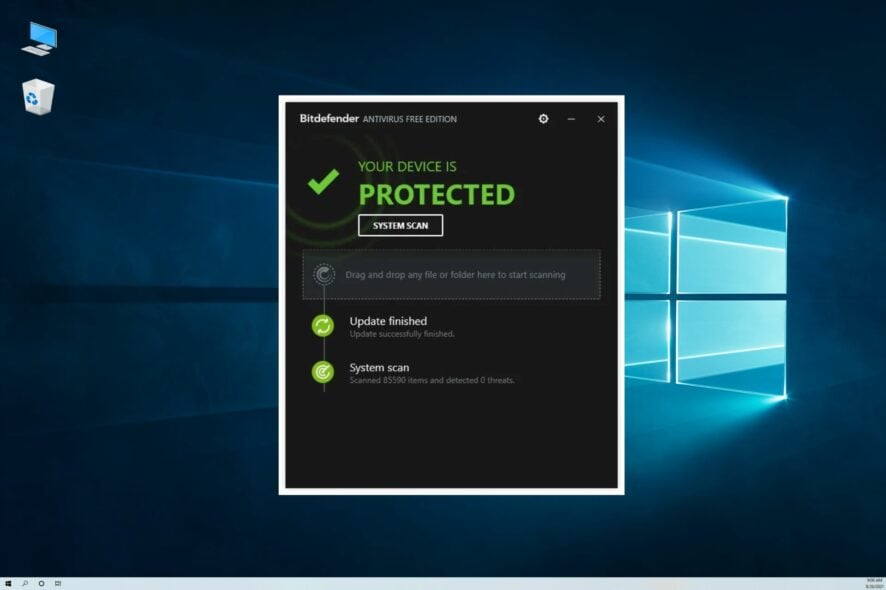The width and height of the screenshot is (886, 590).
Task: Close the Bitdefender window
Action: (x=601, y=119)
